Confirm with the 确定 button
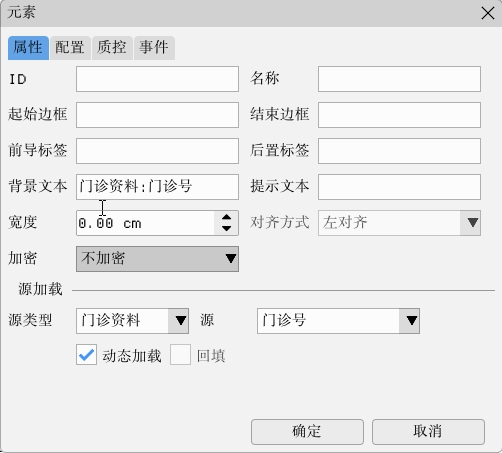 pos(307,432)
